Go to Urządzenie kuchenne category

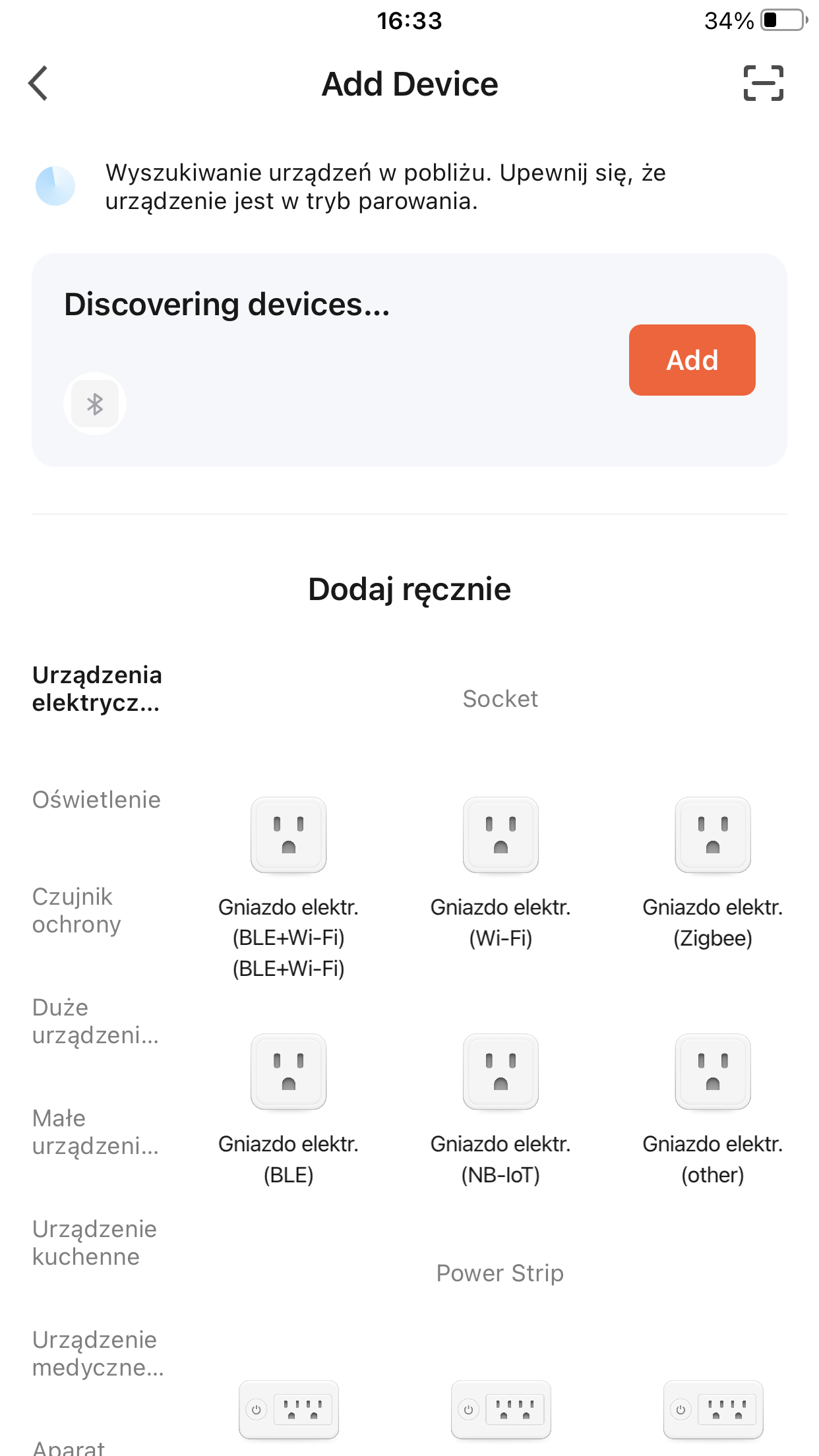(x=94, y=1243)
